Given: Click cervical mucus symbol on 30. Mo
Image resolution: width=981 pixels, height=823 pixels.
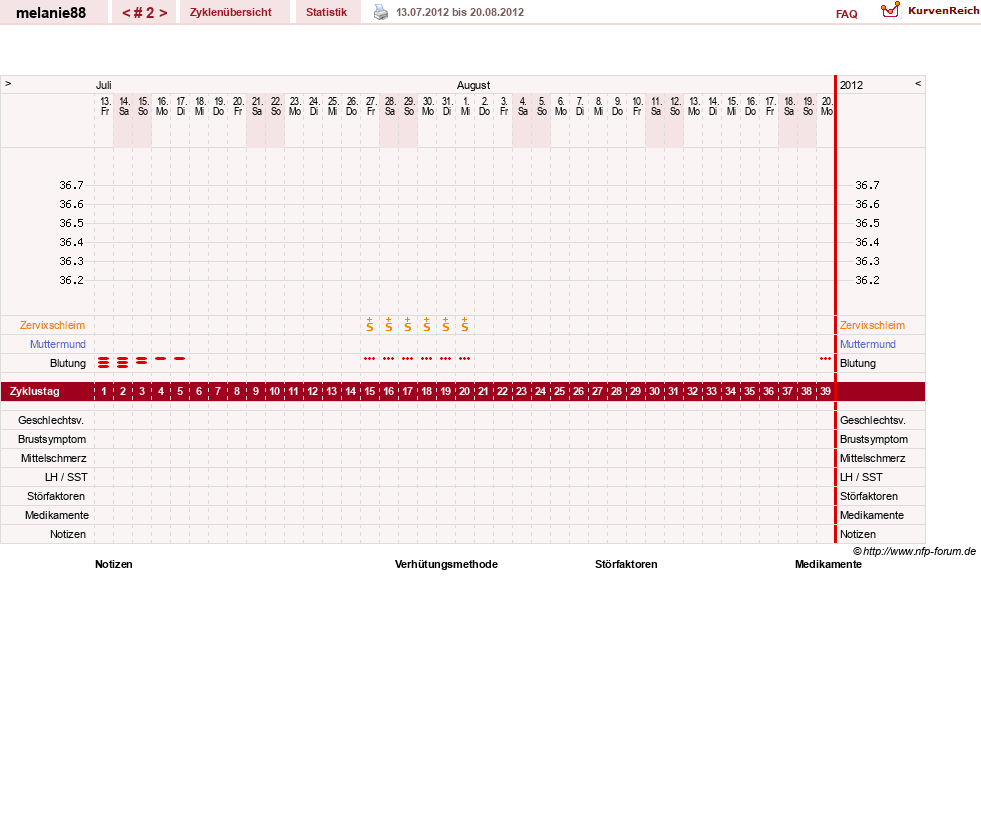Looking at the screenshot, I should (x=427, y=324).
